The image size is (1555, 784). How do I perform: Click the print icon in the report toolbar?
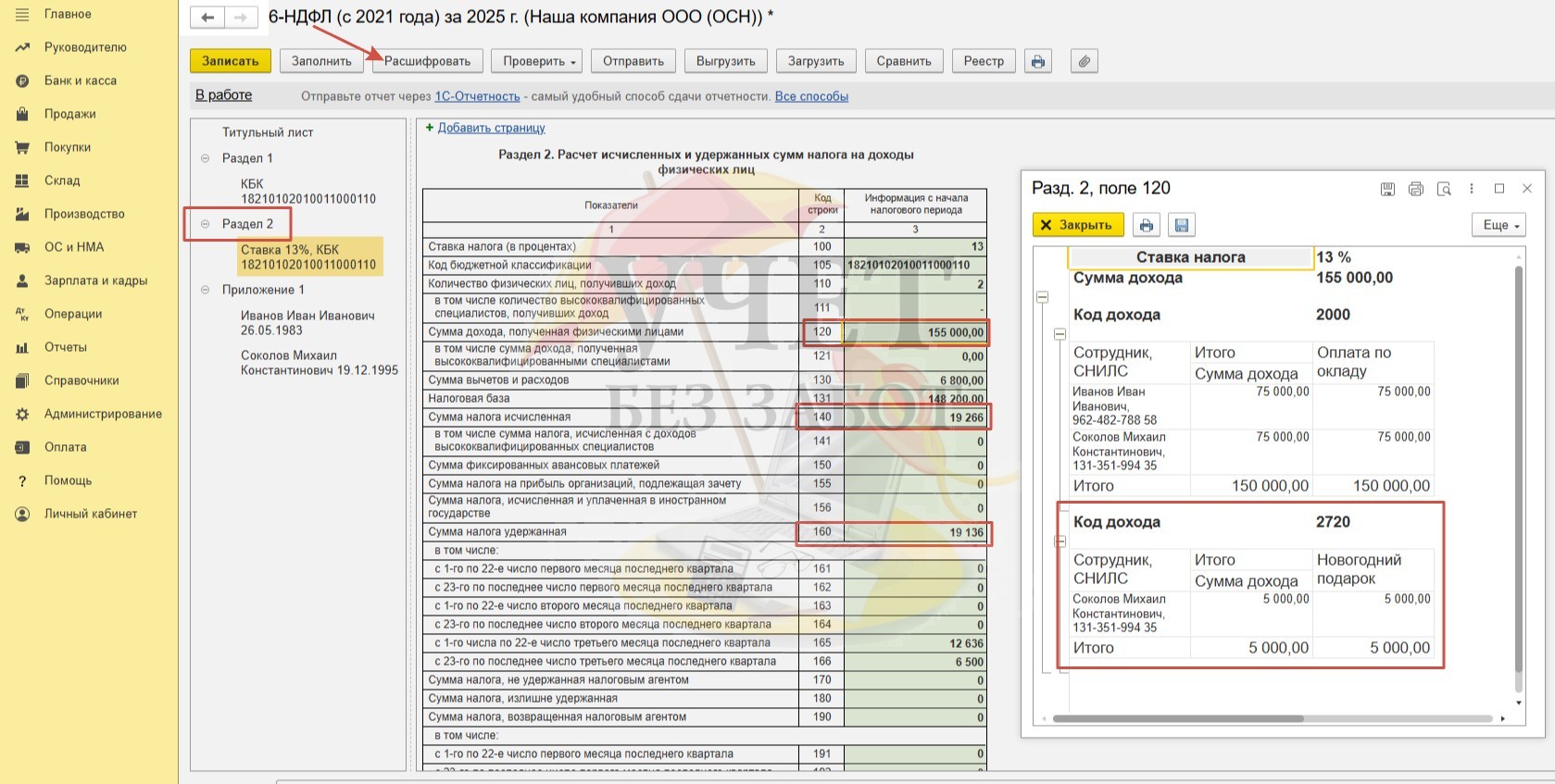[1037, 61]
